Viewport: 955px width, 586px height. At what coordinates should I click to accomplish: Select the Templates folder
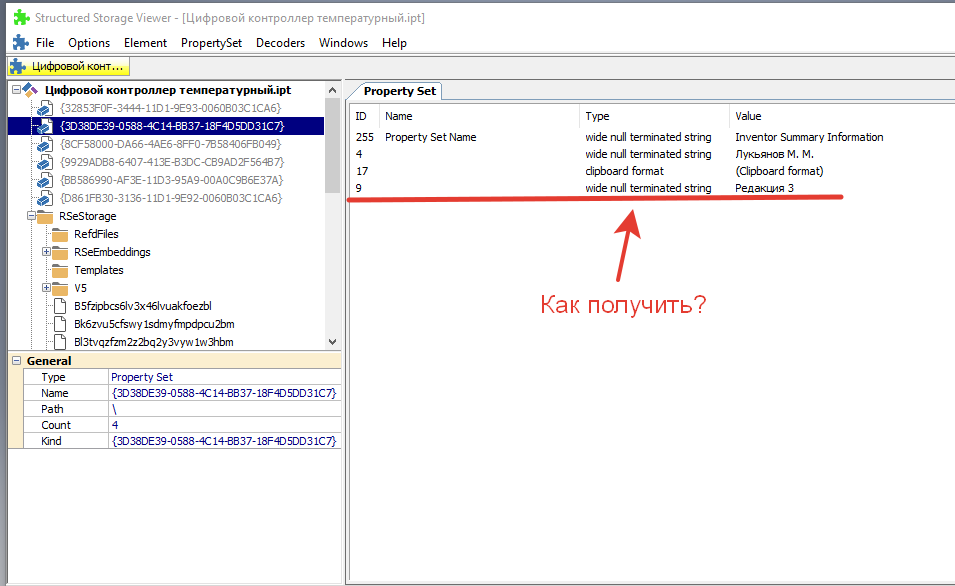[99, 270]
